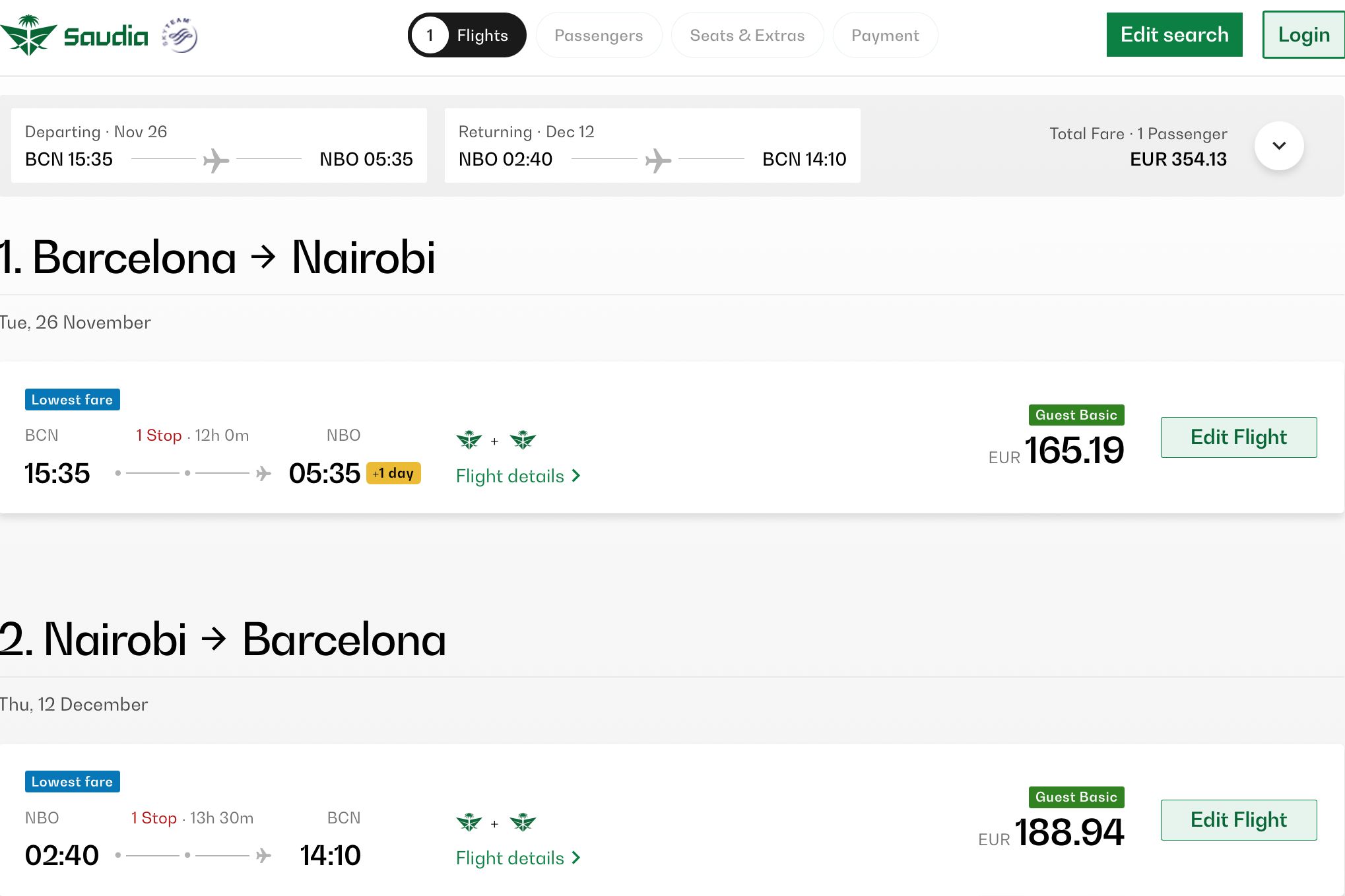This screenshot has width=1345, height=896.
Task: Open Flight details for the 02:40 departure
Action: [x=517, y=858]
